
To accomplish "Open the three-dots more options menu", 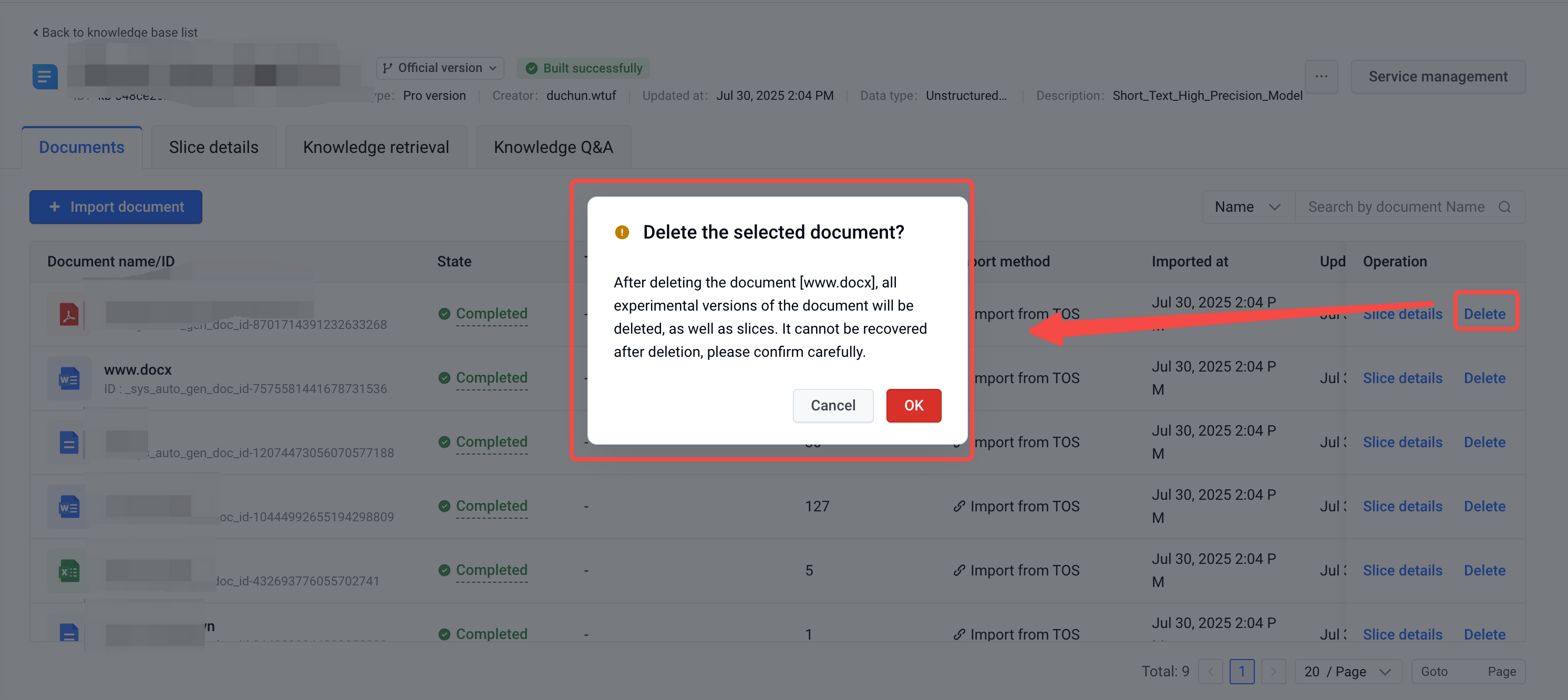I will pos(1321,77).
